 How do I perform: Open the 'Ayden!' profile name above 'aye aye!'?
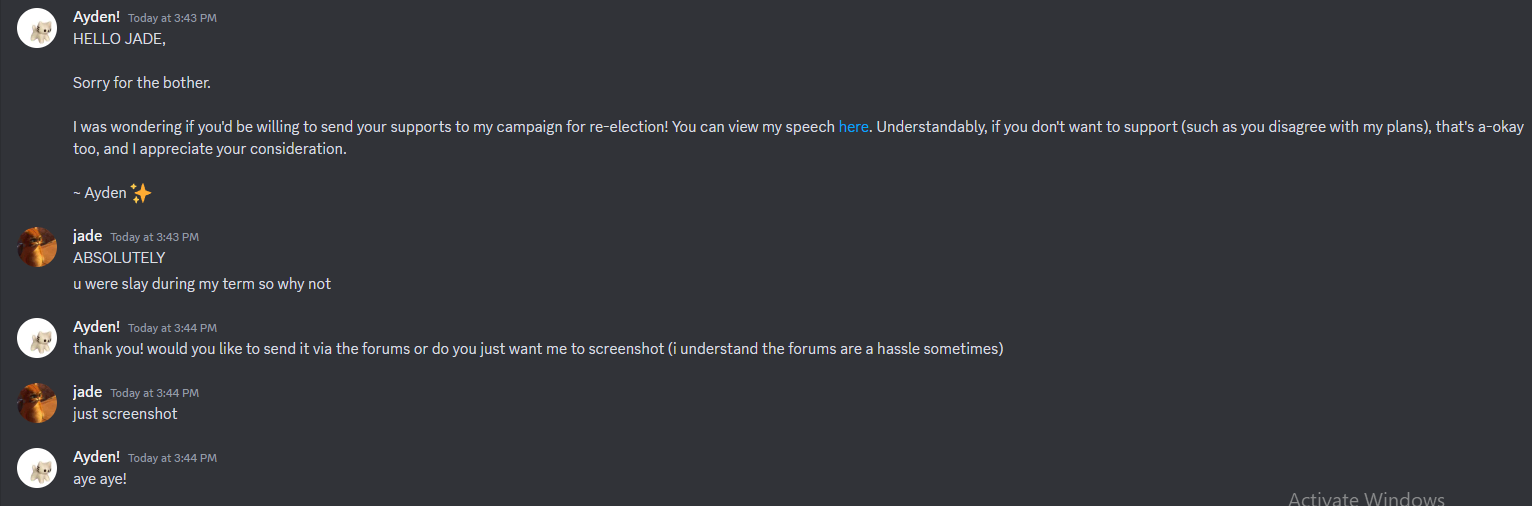coord(96,457)
